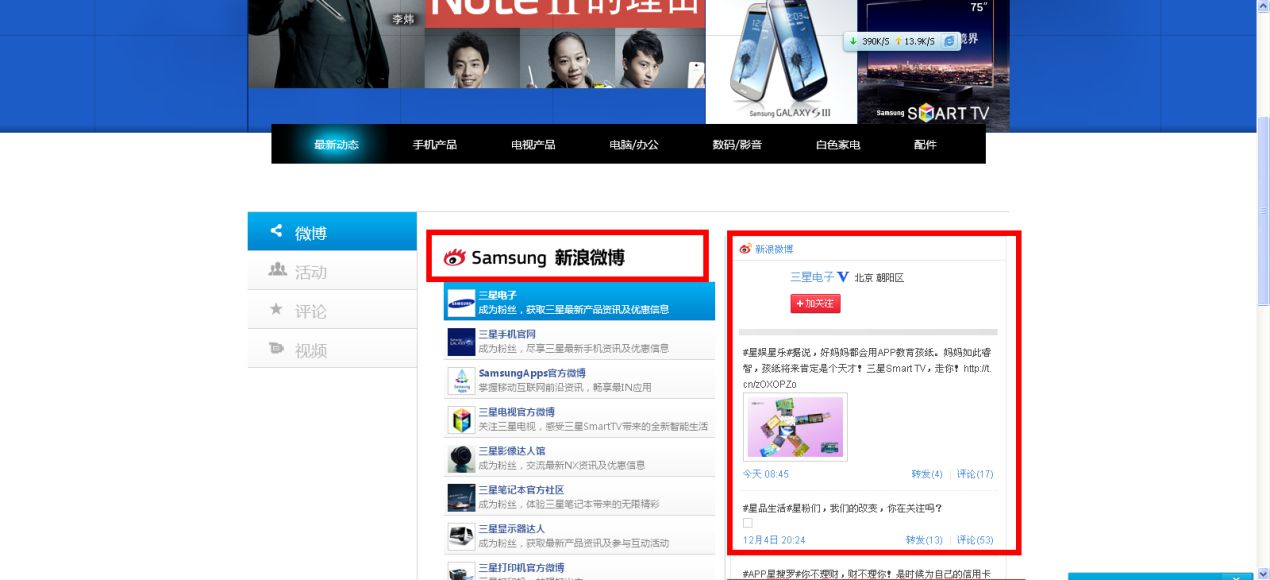Click the 新浪微博 link in feed header
The height and width of the screenshot is (580, 1270).
point(774,249)
